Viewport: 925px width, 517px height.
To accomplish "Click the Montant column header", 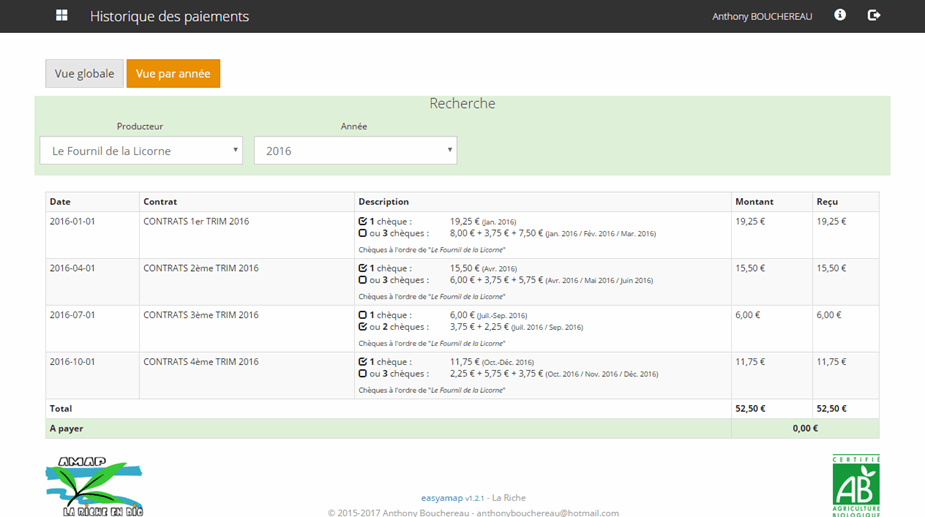I will [x=754, y=202].
